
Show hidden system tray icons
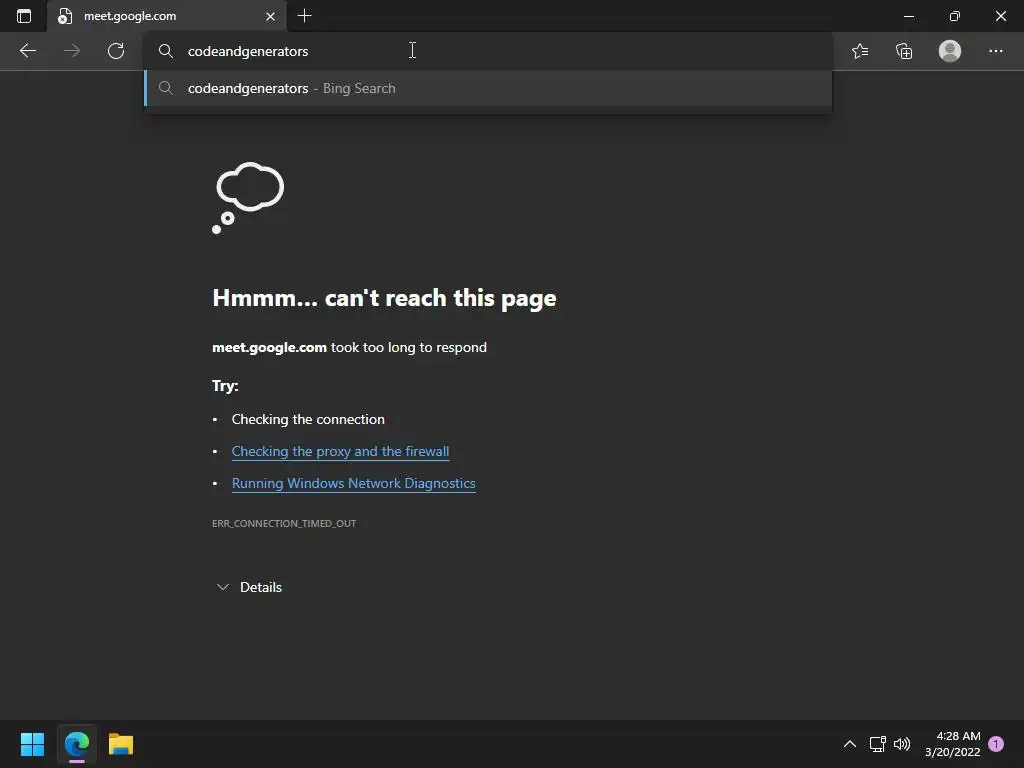pyautogui.click(x=850, y=744)
